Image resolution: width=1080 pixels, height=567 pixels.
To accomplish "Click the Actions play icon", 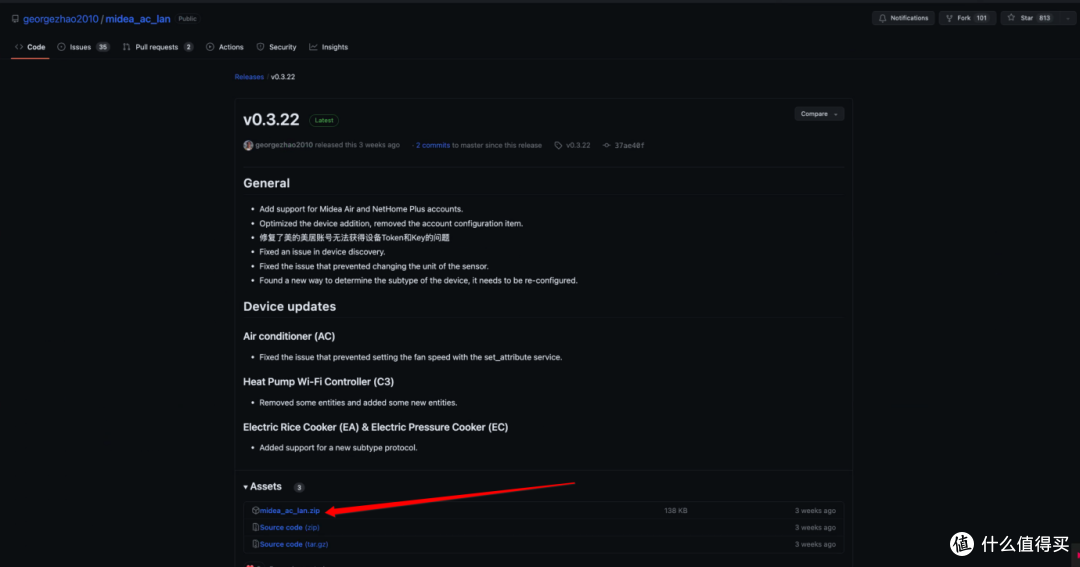I will click(210, 47).
